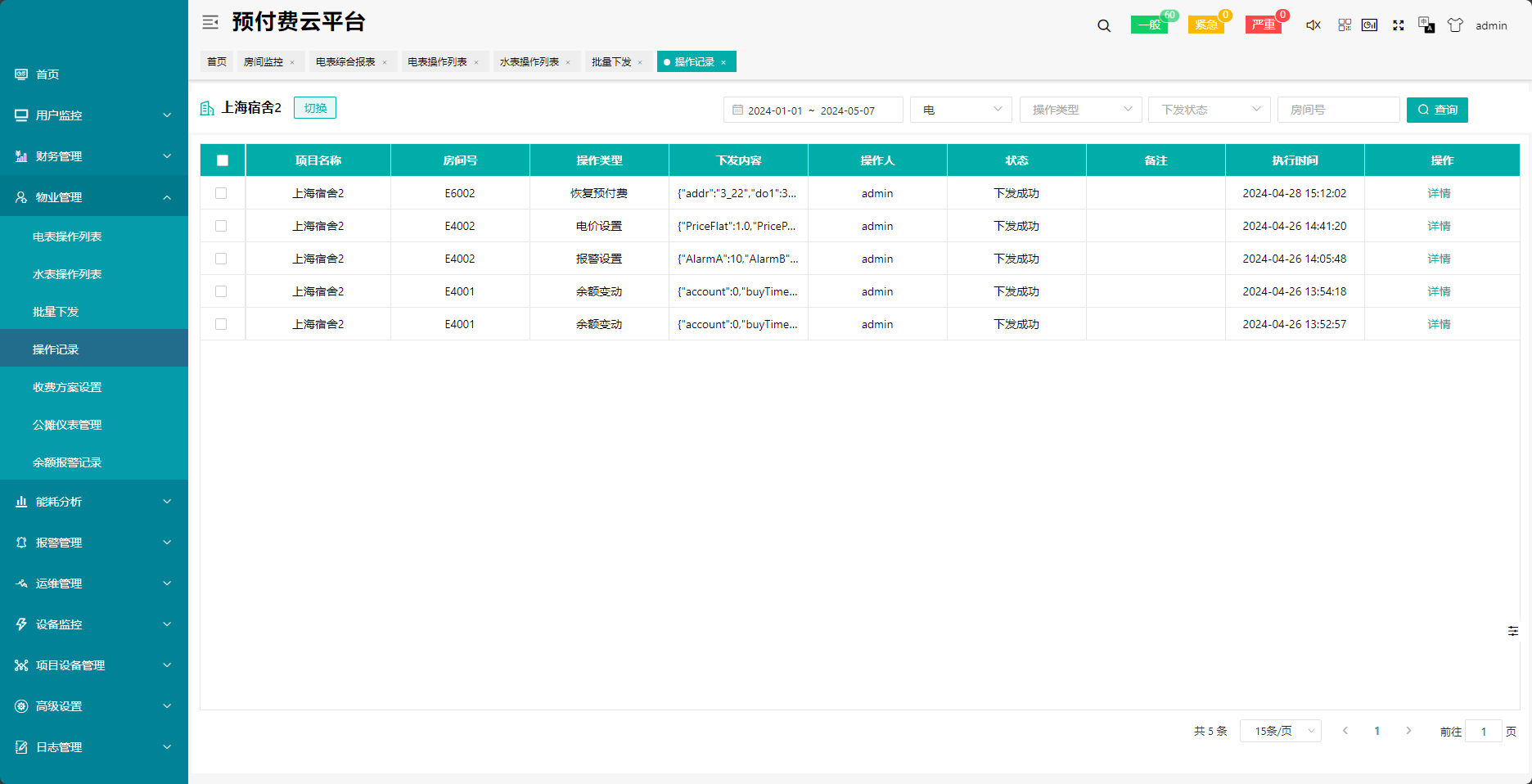Click the 房间号 input field

(1338, 110)
